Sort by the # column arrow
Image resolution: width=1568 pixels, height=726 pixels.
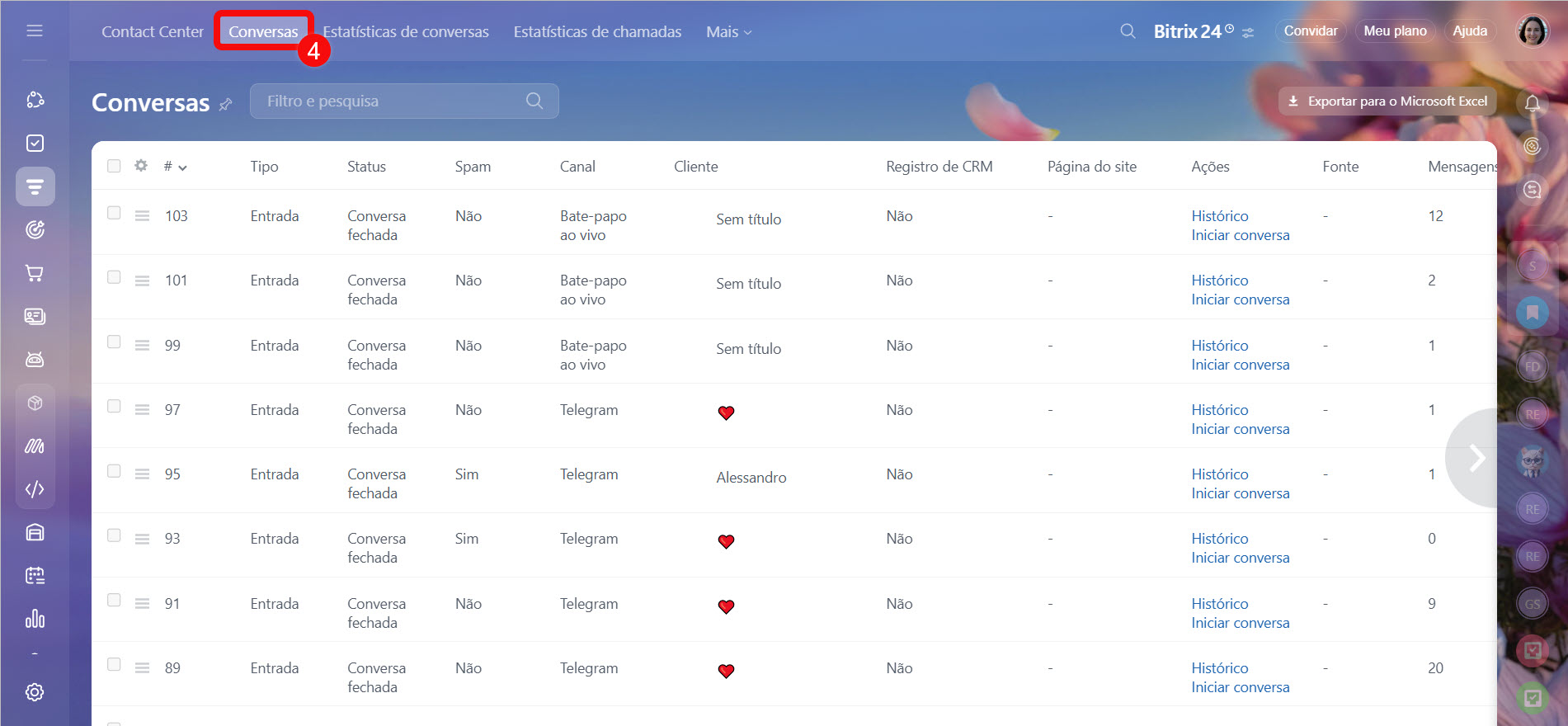pos(182,167)
